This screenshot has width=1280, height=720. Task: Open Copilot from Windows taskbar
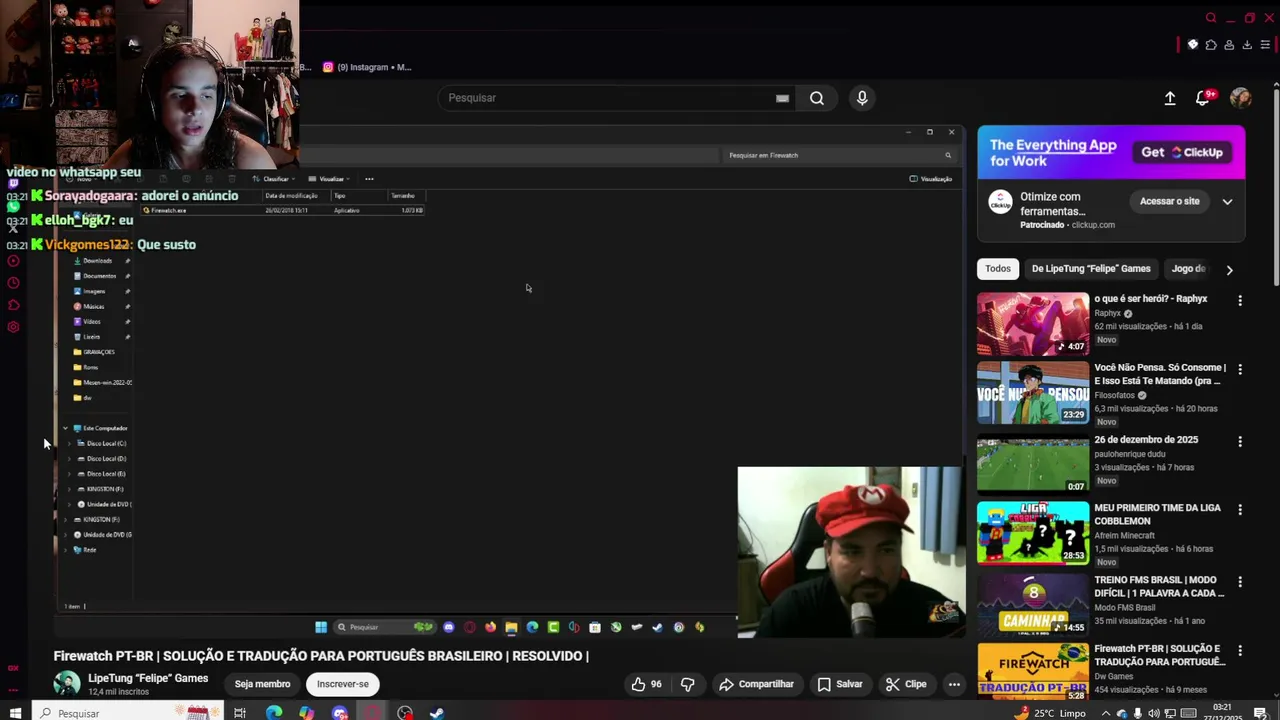click(307, 713)
